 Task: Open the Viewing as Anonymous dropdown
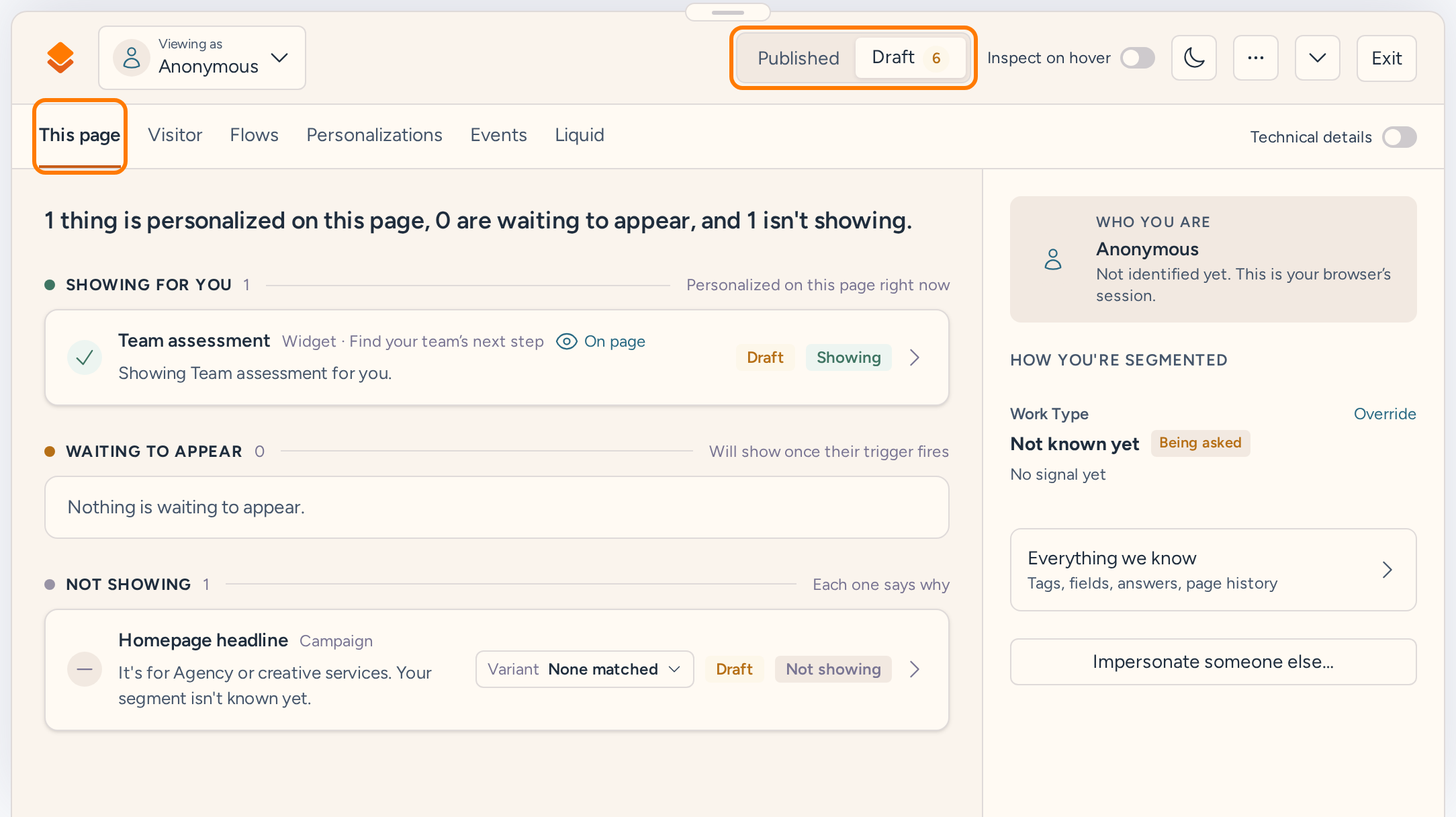(x=202, y=58)
